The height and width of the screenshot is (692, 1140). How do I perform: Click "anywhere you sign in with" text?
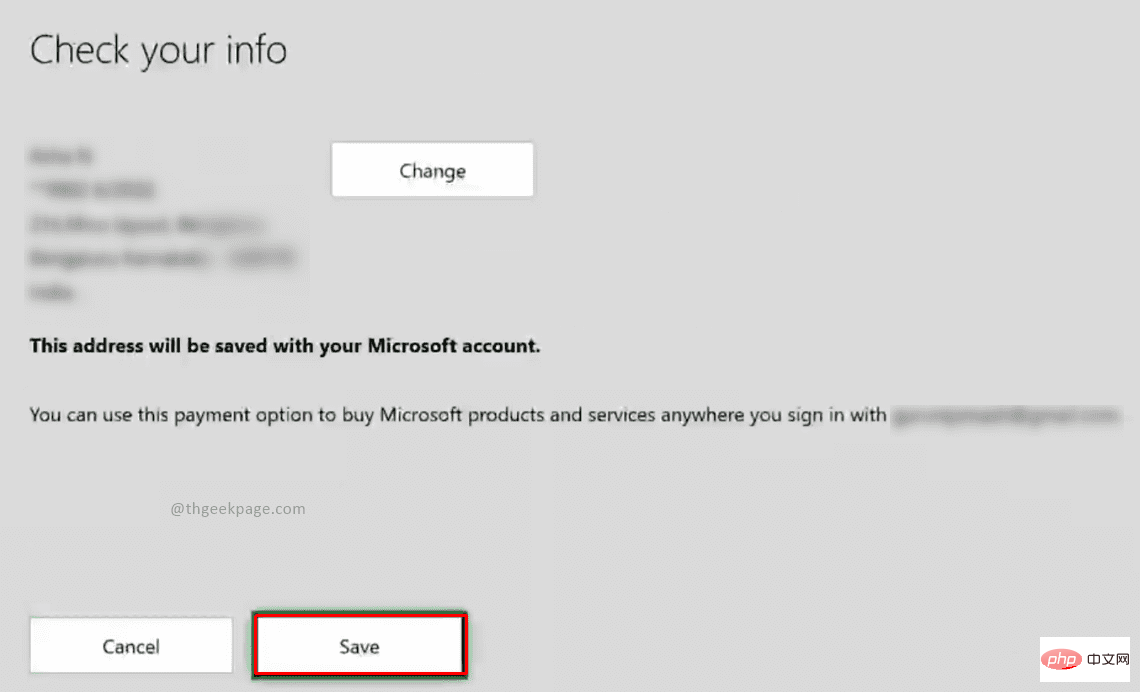point(771,414)
